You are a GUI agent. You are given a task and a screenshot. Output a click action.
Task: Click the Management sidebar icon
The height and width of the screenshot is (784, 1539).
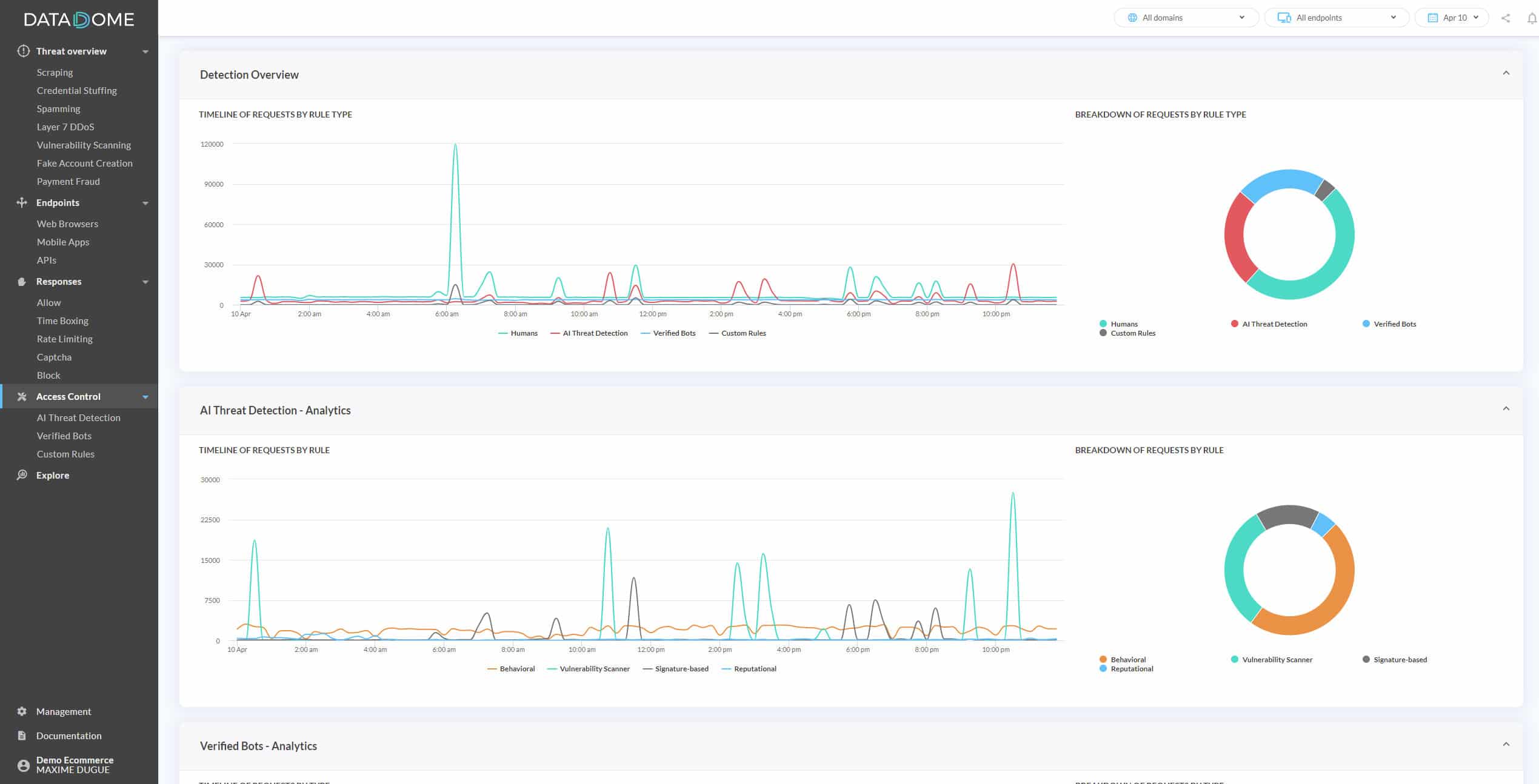(21, 711)
